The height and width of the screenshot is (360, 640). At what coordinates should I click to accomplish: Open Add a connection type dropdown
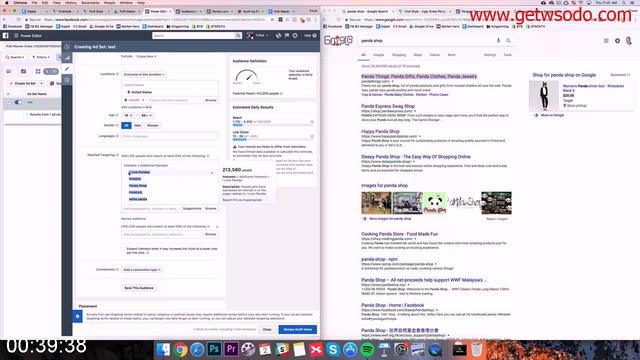pyautogui.click(x=142, y=270)
